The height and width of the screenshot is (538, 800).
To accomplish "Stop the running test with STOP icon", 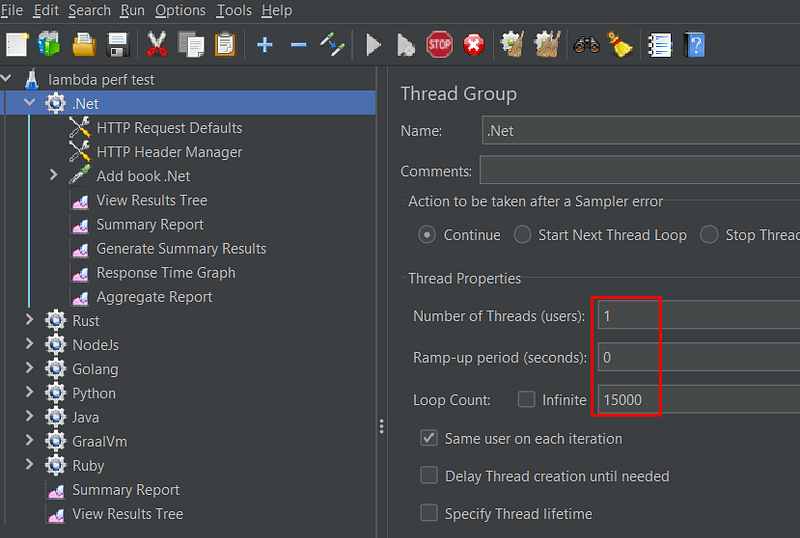I will [439, 45].
